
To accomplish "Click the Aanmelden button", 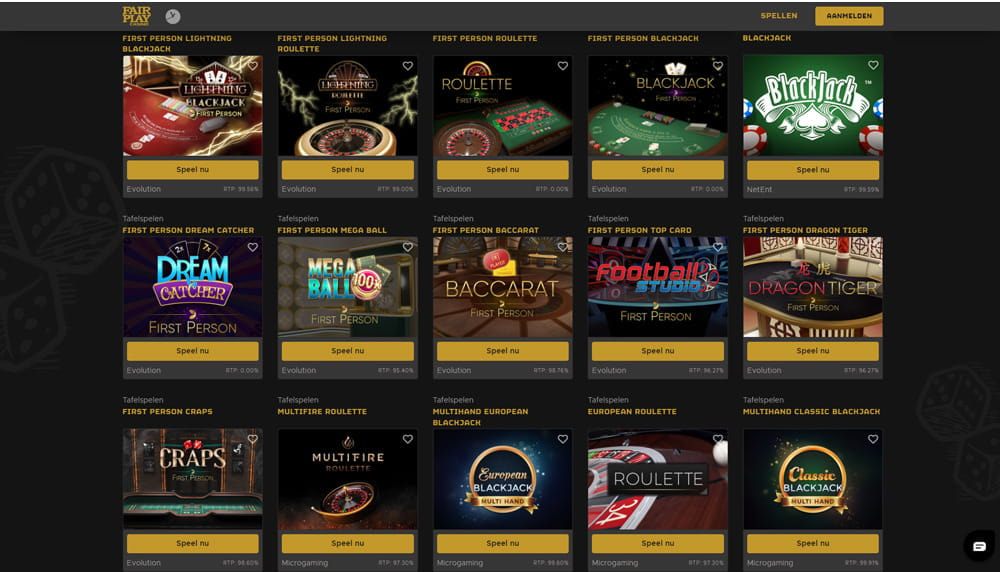I will (x=849, y=16).
